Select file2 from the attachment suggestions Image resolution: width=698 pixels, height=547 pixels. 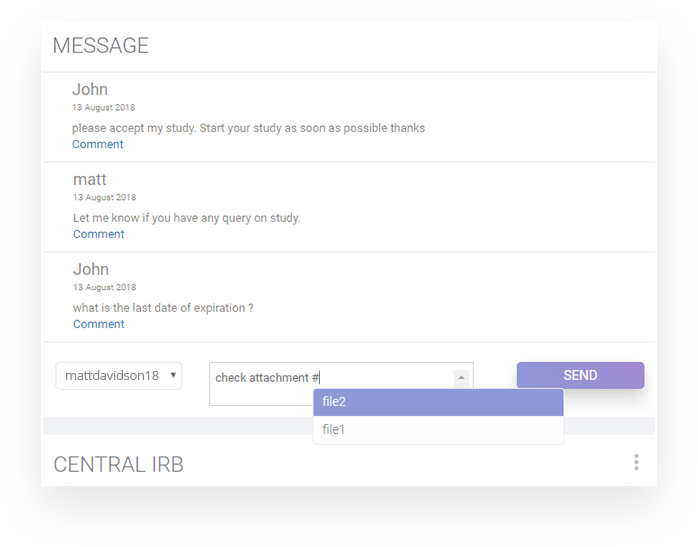[x=438, y=402]
